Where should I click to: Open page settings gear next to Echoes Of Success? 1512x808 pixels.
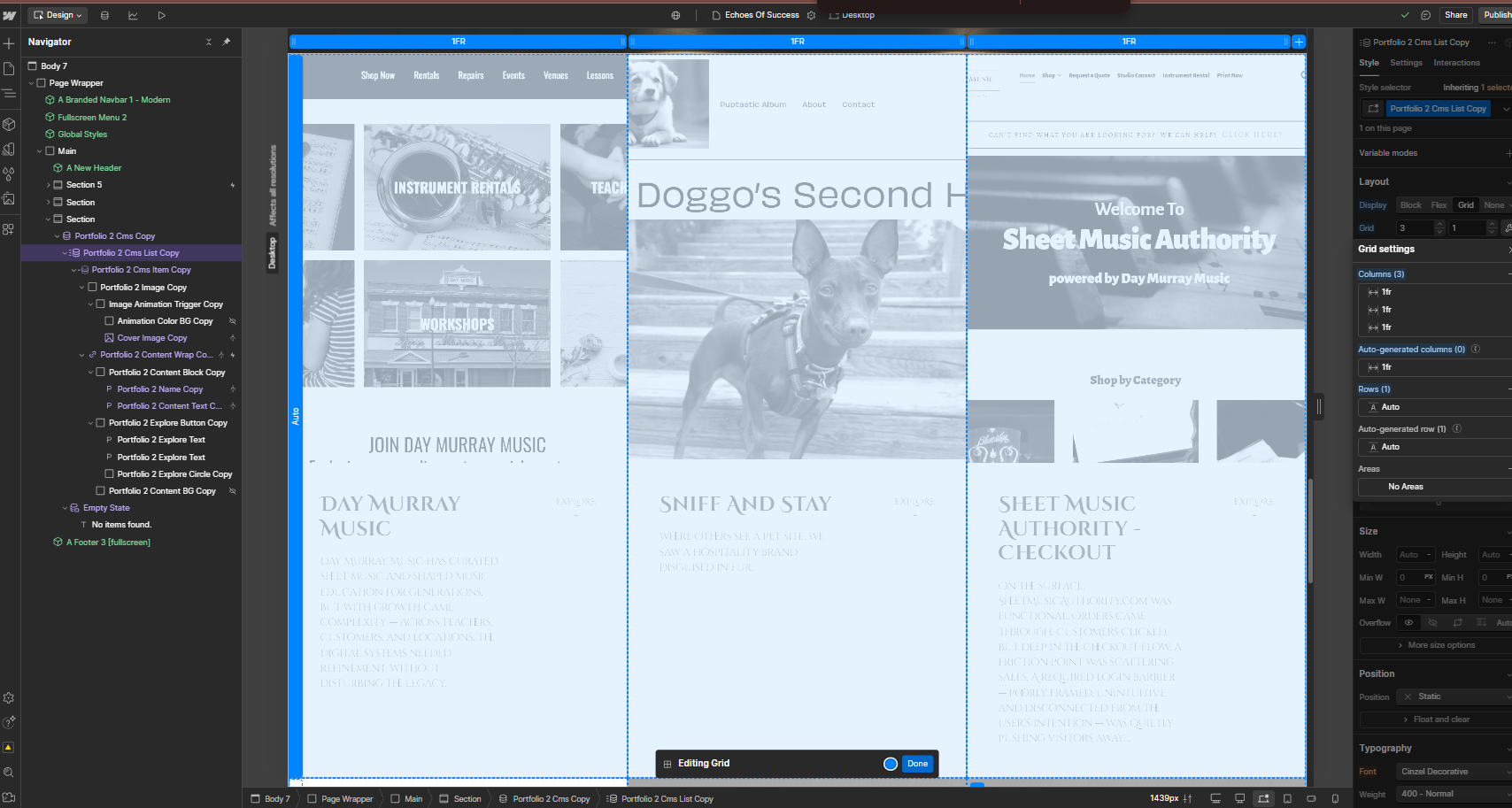811,15
